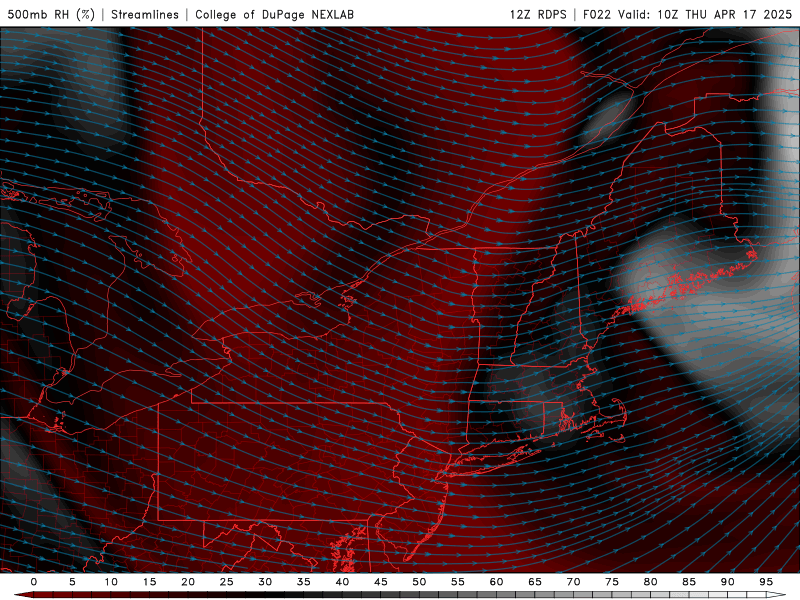Click the colorbar label "50"
This screenshot has width=800, height=600.
419,582
